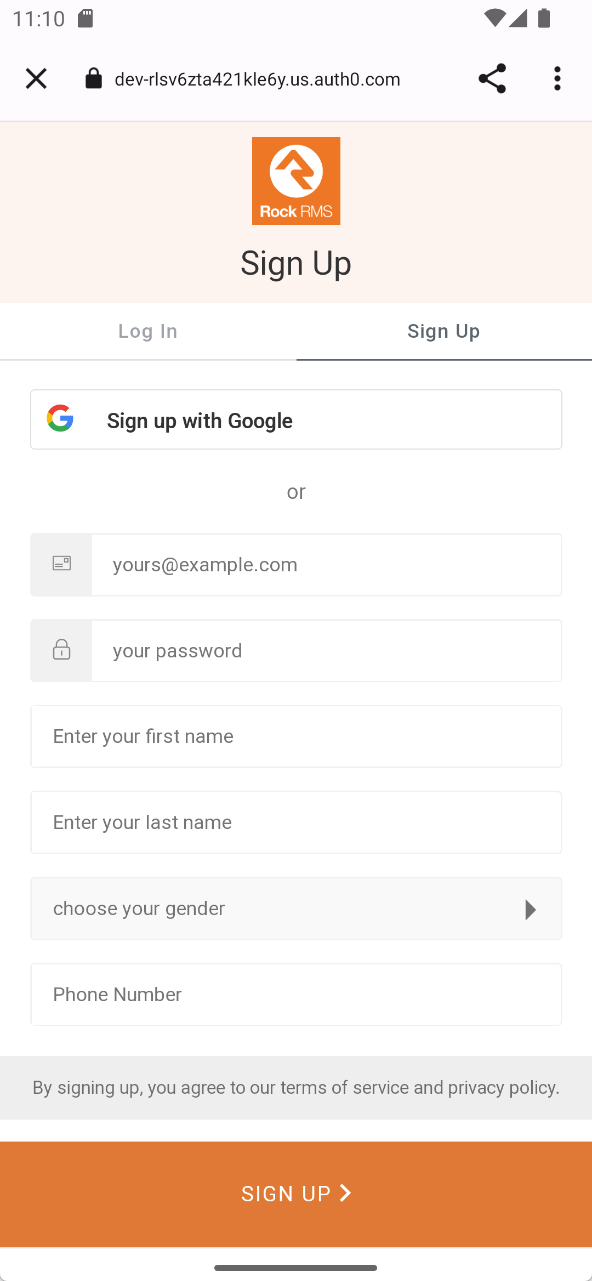Expand the gender dropdown arrow
The height and width of the screenshot is (1281, 592).
tap(531, 909)
